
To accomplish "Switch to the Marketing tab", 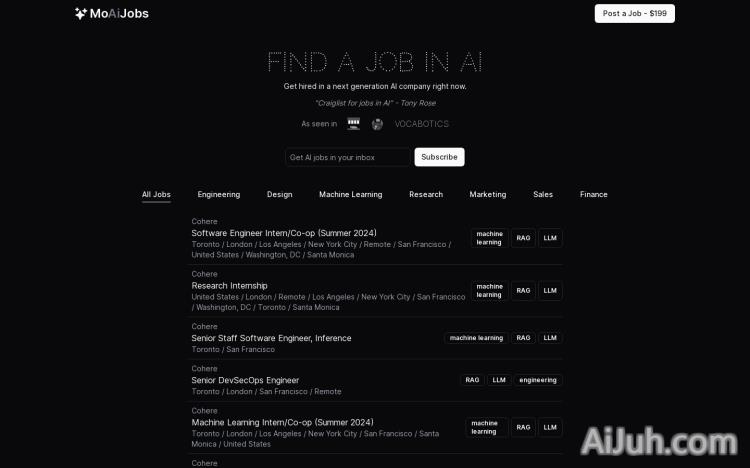I will 487,194.
